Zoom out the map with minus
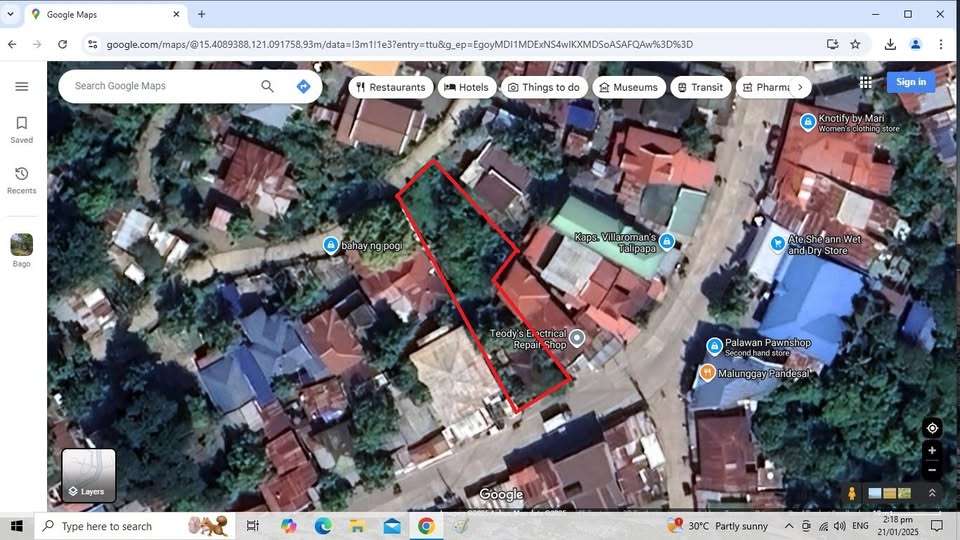 (x=932, y=470)
